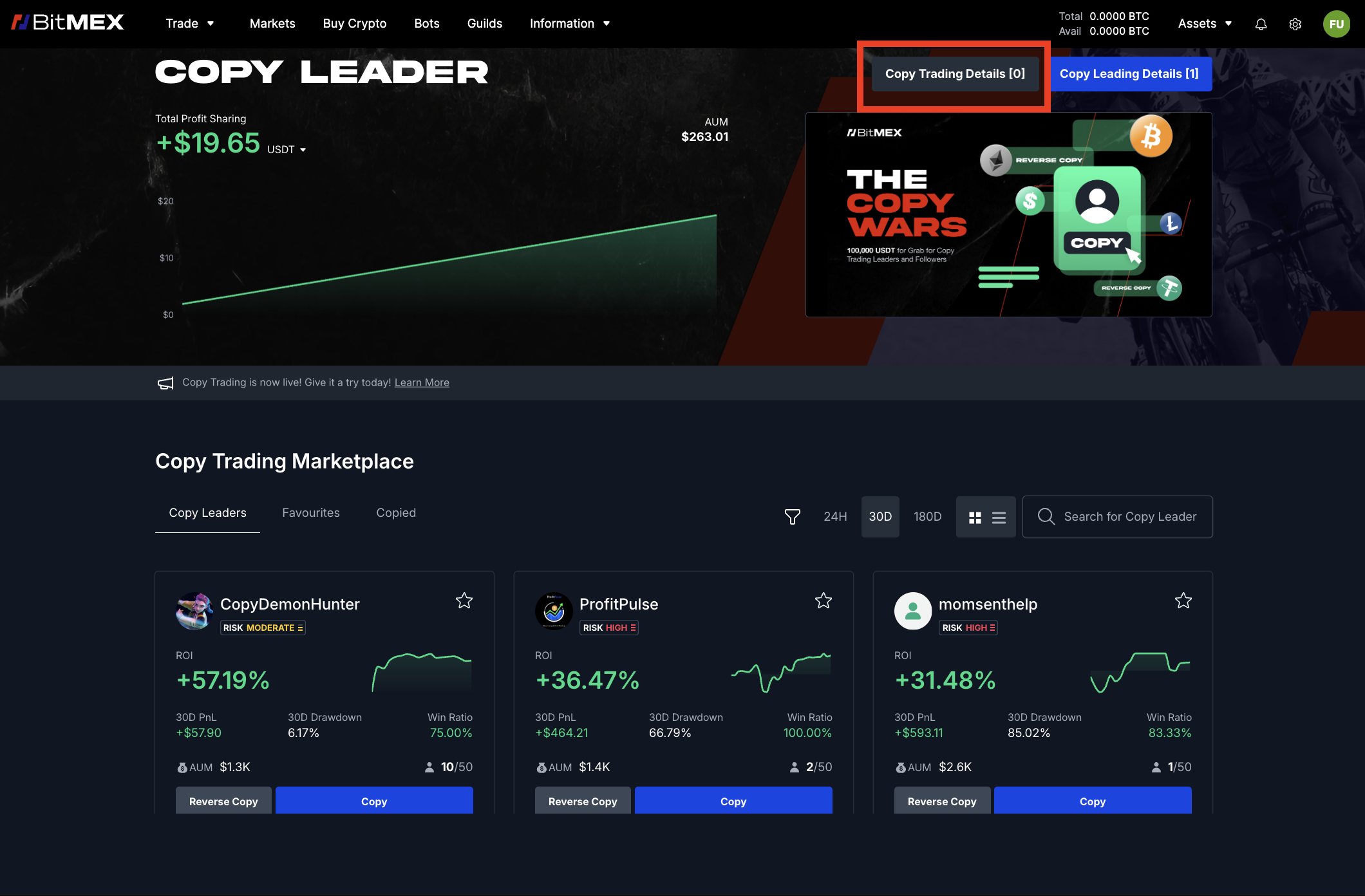Open the settings gear icon
This screenshot has height=896, width=1365.
tap(1295, 24)
